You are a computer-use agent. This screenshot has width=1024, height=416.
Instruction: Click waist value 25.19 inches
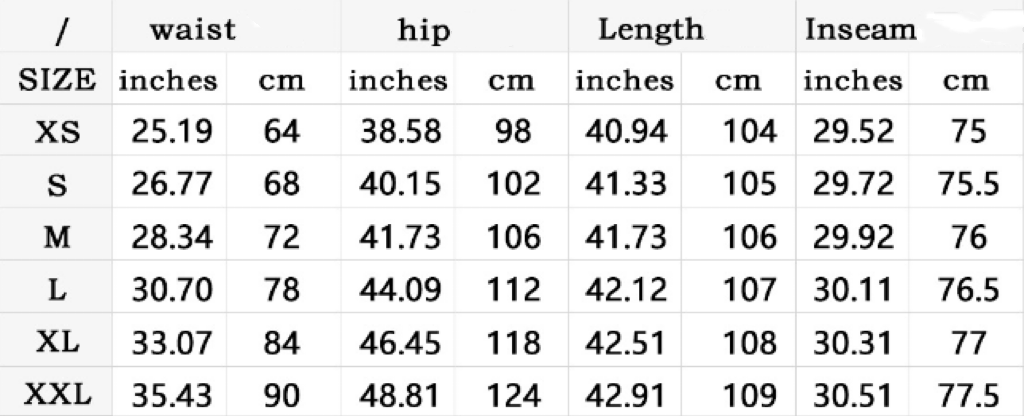(172, 132)
